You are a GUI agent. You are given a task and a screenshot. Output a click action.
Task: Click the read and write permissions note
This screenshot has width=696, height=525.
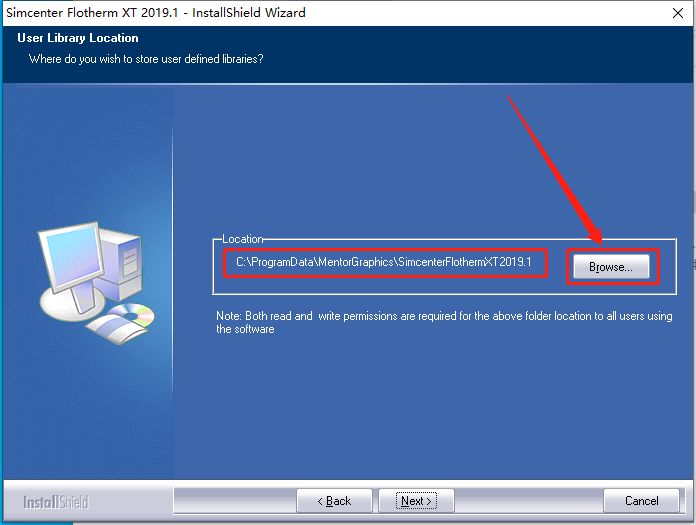click(x=444, y=322)
